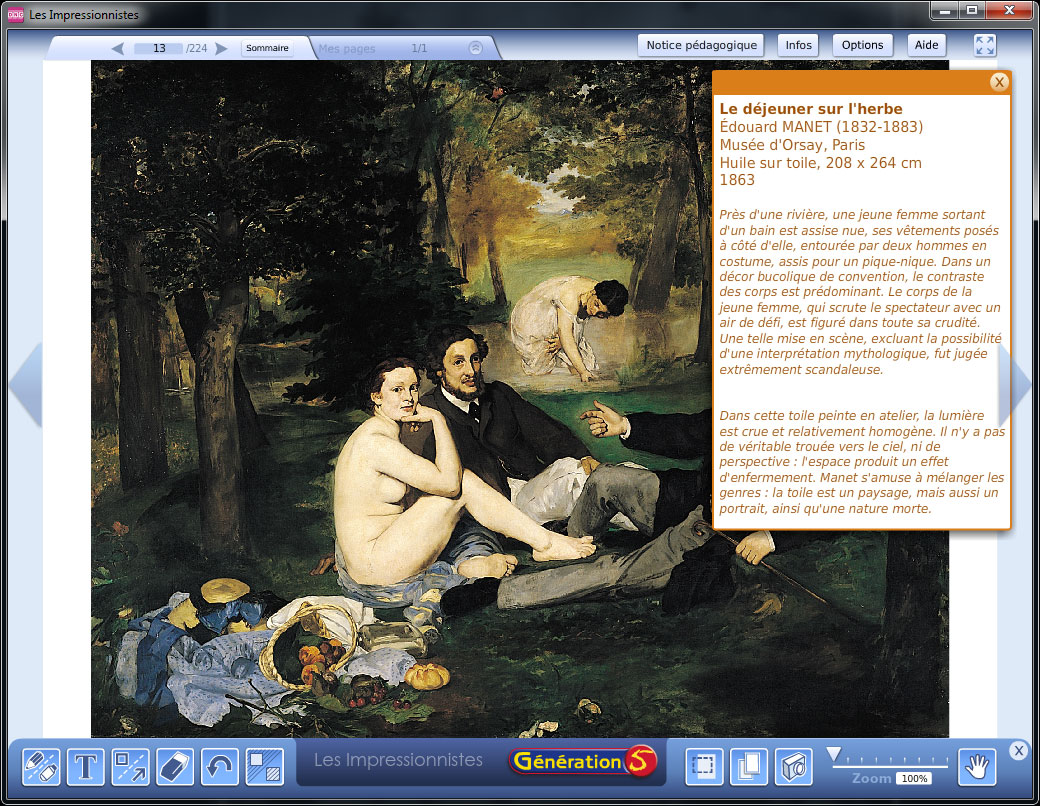Expand the Mes pages tab chevron

475,48
